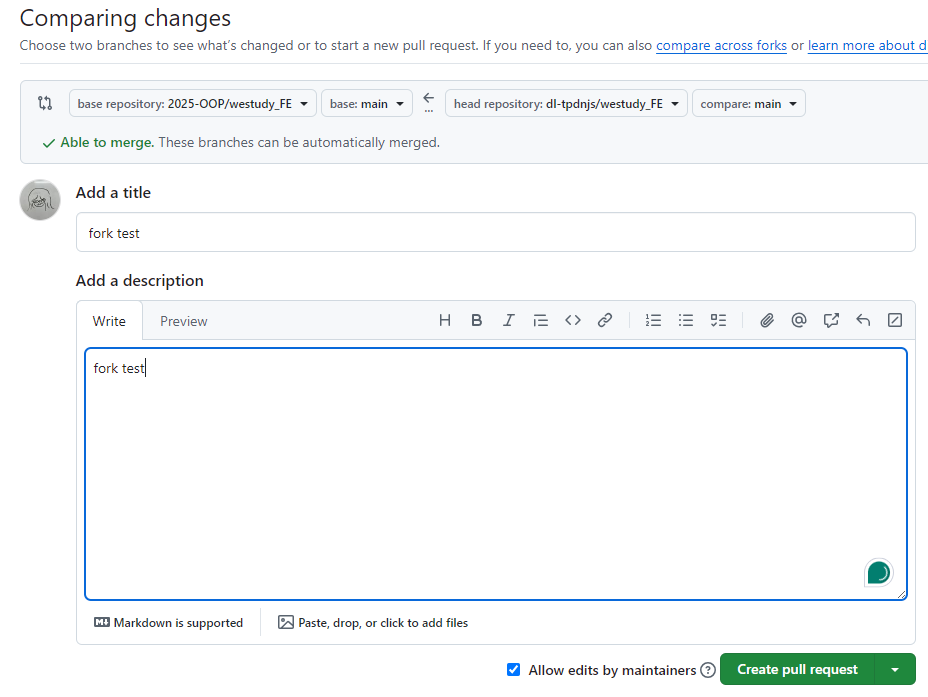Switch to the Preview tab
The image size is (928, 697).
point(184,321)
